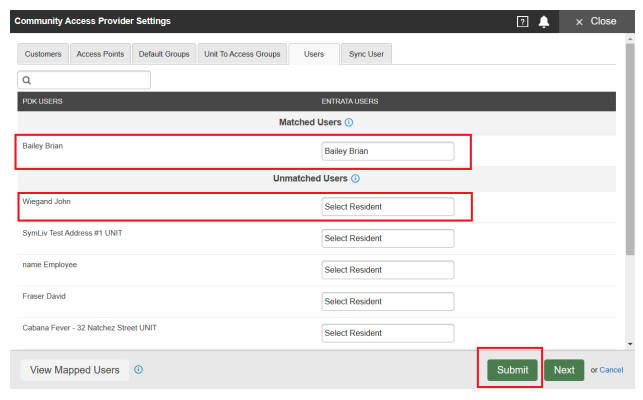Select the Users tab
The image size is (643, 400).
point(314,54)
